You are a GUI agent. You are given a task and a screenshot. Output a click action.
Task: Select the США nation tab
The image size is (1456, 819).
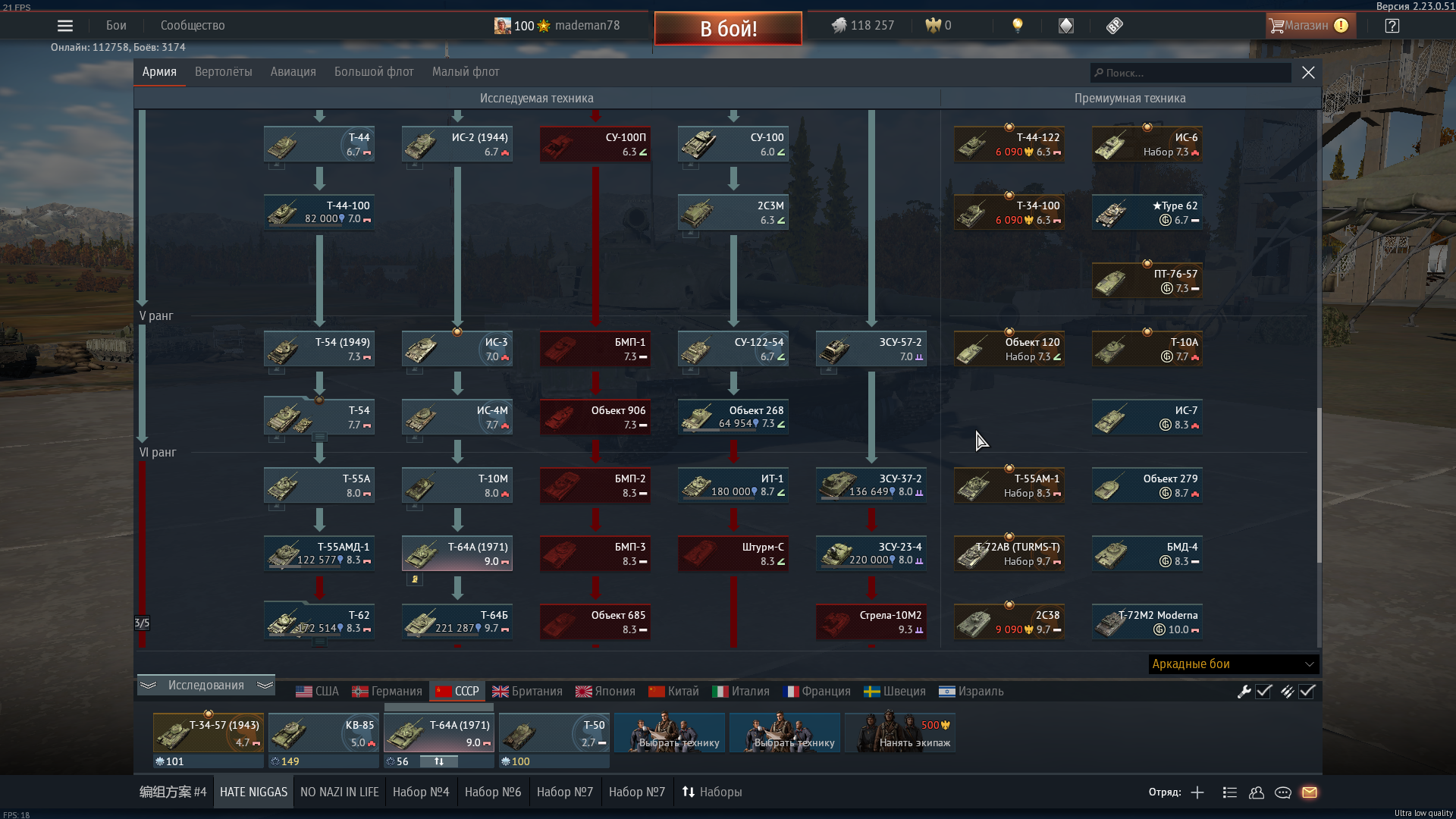[x=317, y=692]
